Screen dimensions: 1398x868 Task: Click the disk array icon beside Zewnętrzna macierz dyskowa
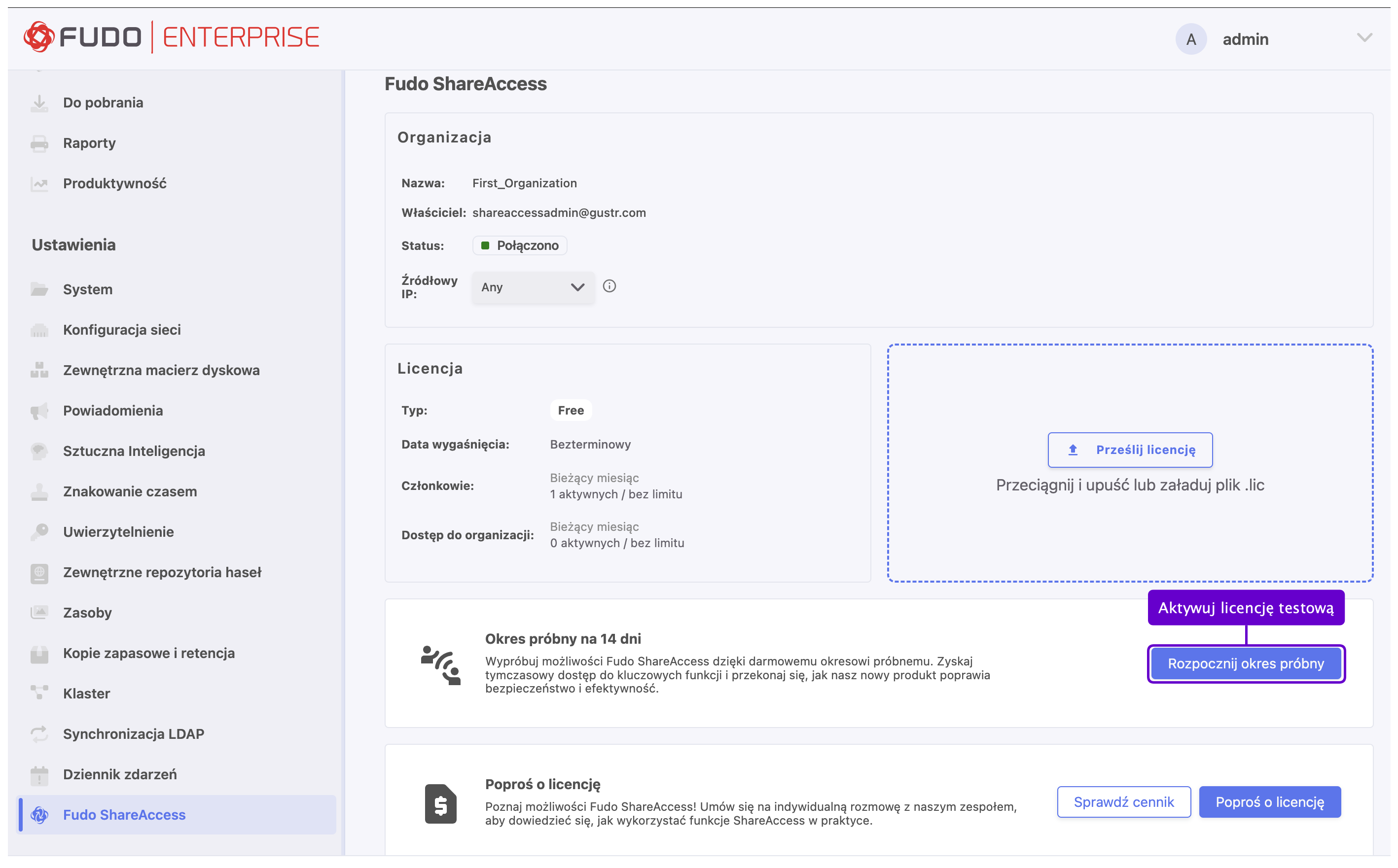(x=39, y=370)
